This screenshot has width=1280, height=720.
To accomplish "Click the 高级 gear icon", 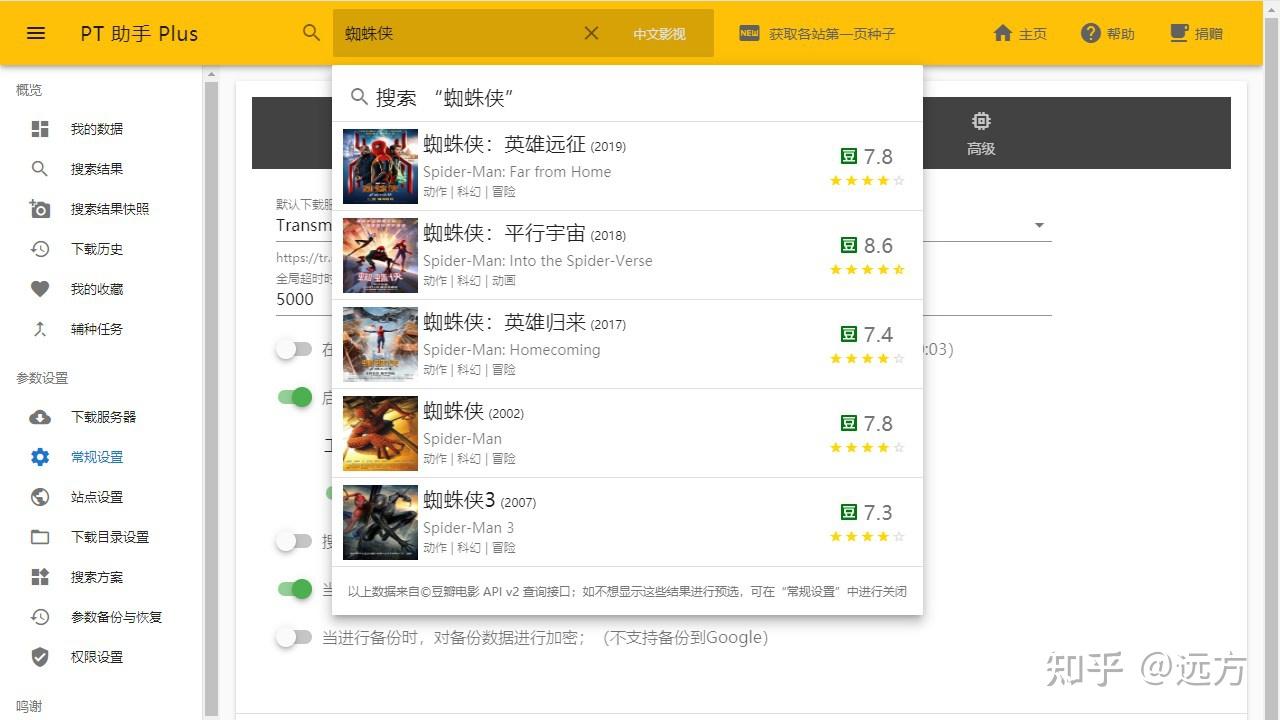I will [981, 121].
